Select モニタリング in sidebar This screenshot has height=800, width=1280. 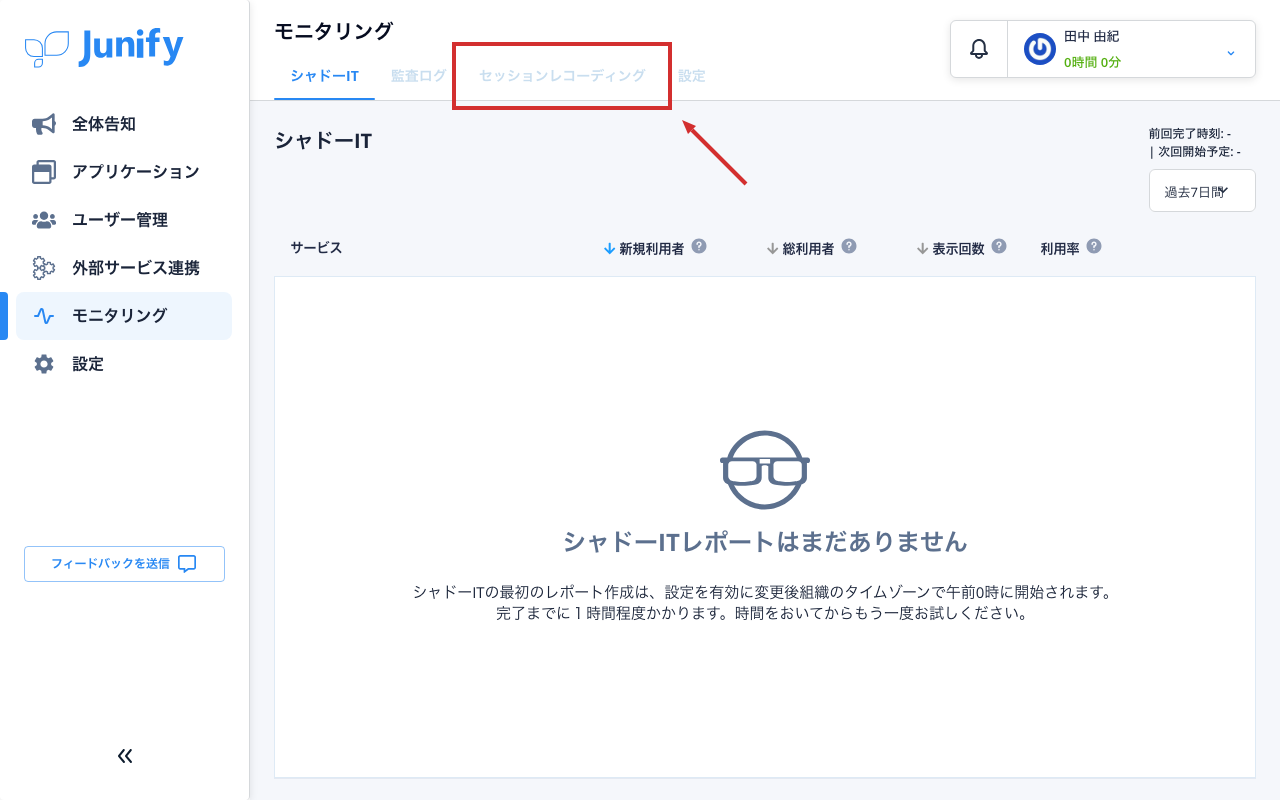[124, 316]
